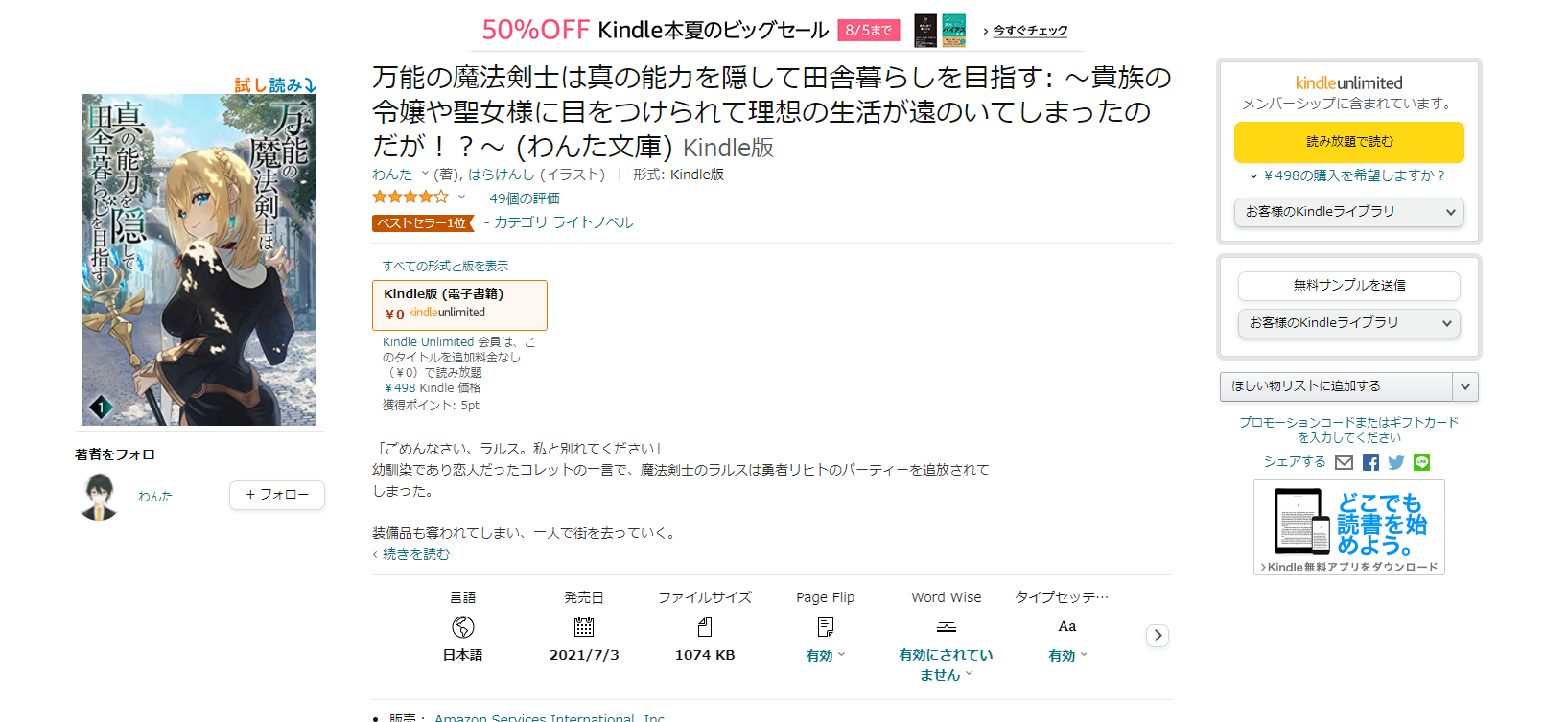Share the book via LINE icon
Image resolution: width=1568 pixels, height=722 pixels.
click(x=1421, y=463)
